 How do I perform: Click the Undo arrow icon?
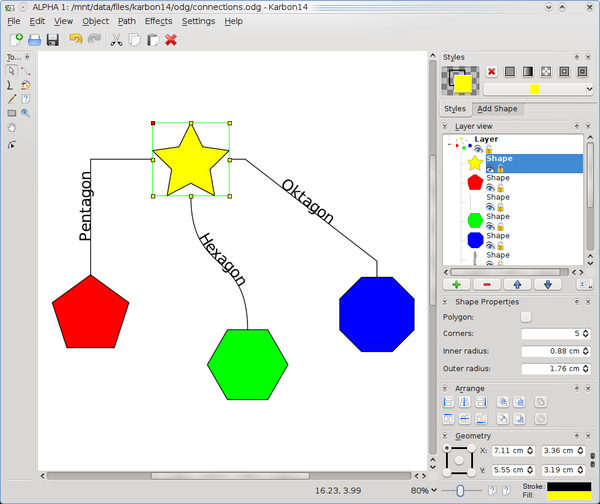pos(74,40)
